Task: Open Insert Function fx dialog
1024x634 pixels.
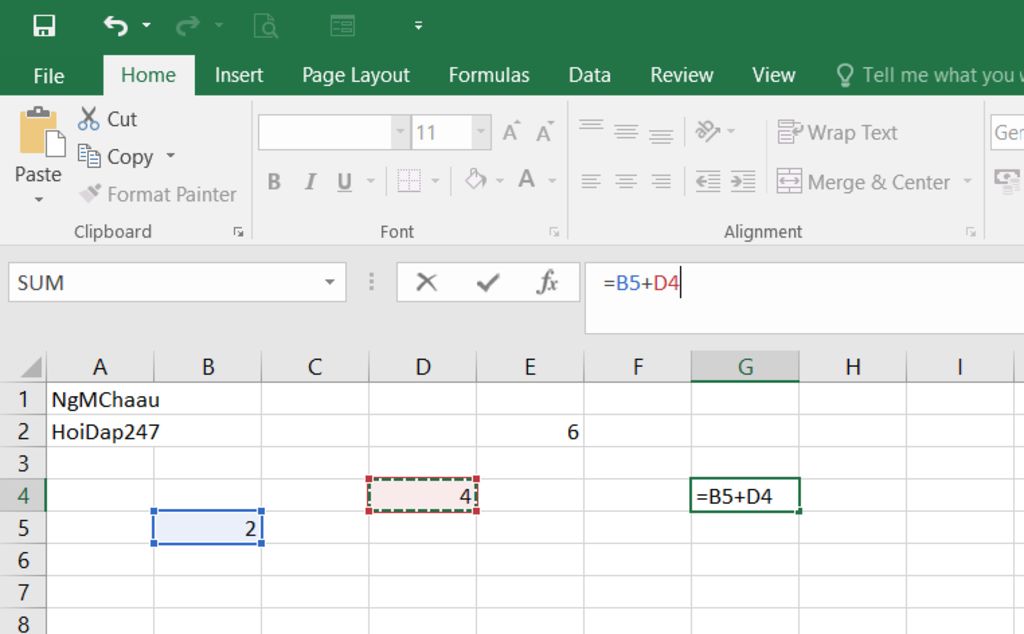Action: tap(547, 283)
